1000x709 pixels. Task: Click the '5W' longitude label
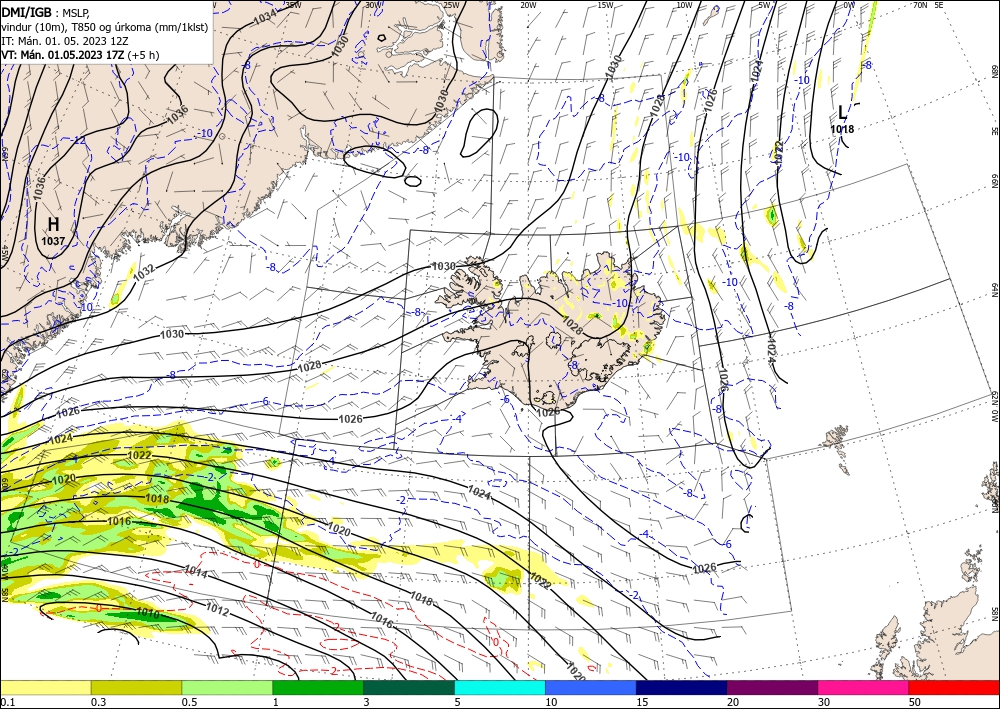(x=765, y=5)
